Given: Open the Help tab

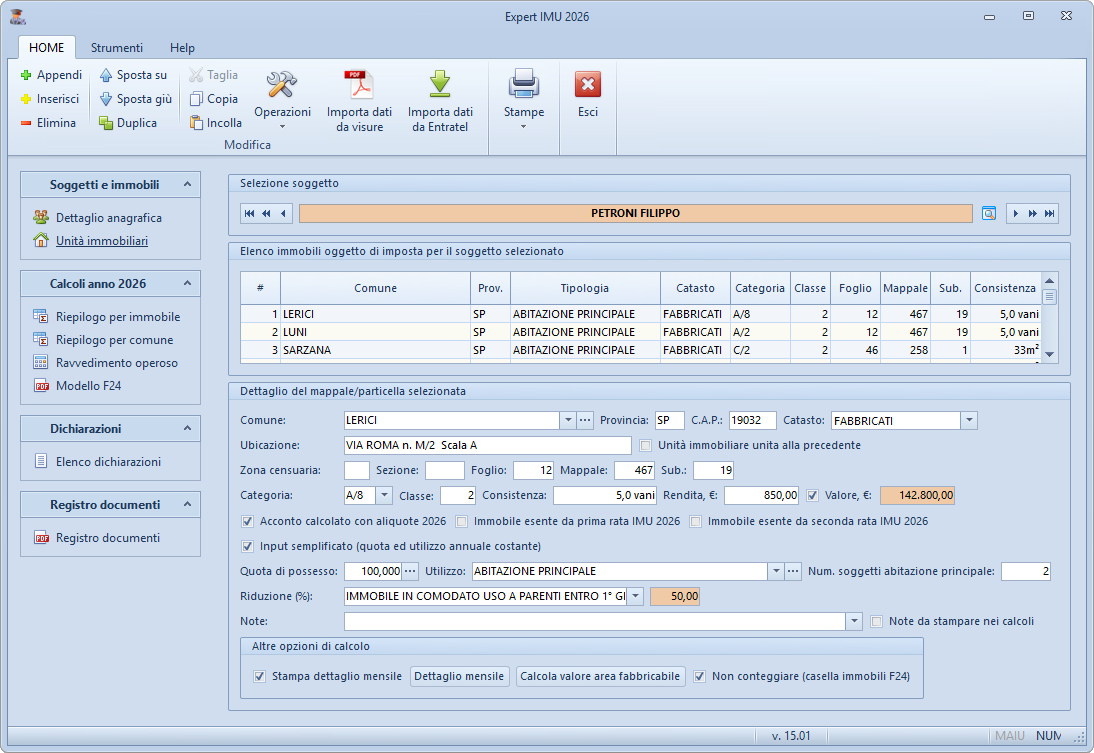Looking at the screenshot, I should (182, 47).
